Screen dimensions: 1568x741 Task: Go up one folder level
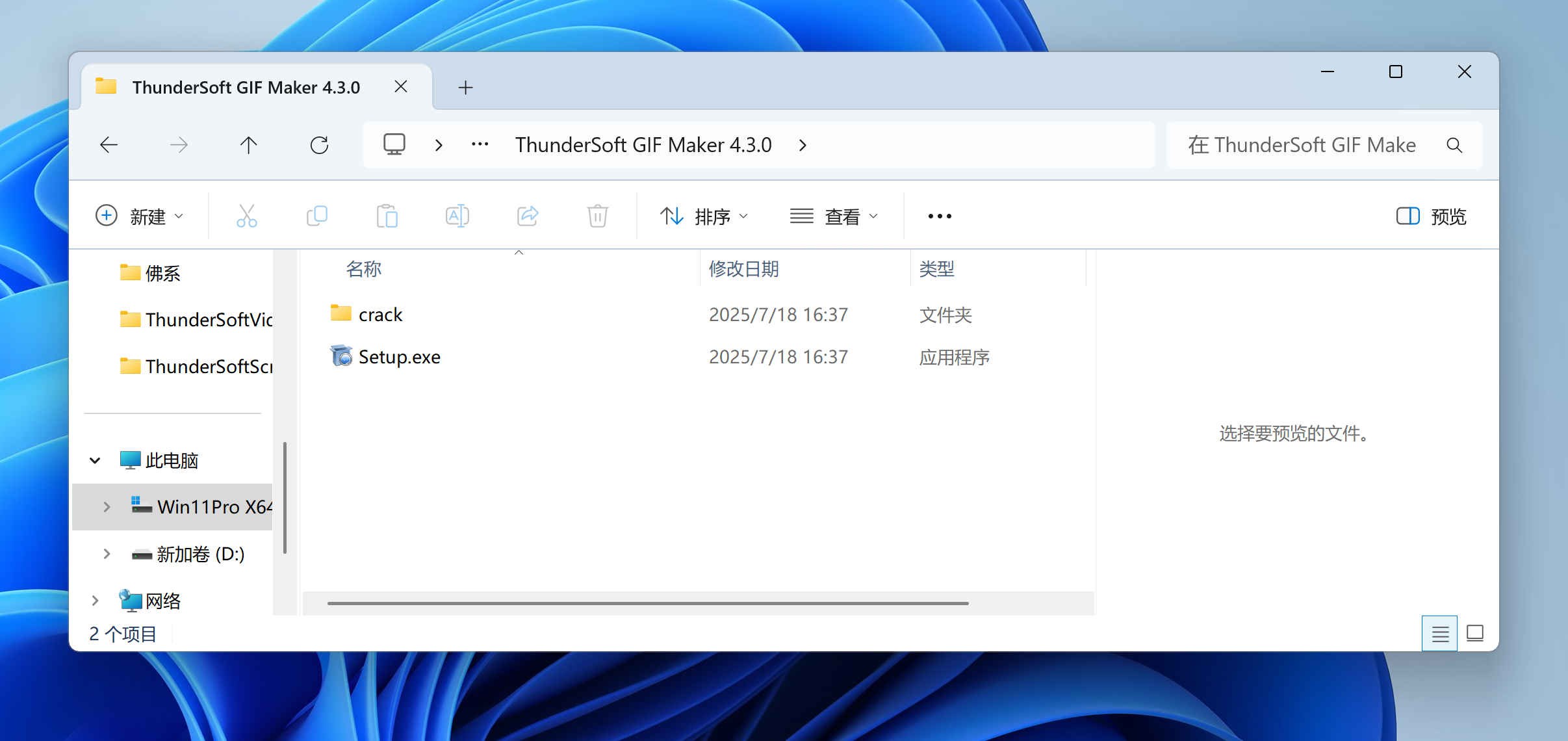[248, 145]
